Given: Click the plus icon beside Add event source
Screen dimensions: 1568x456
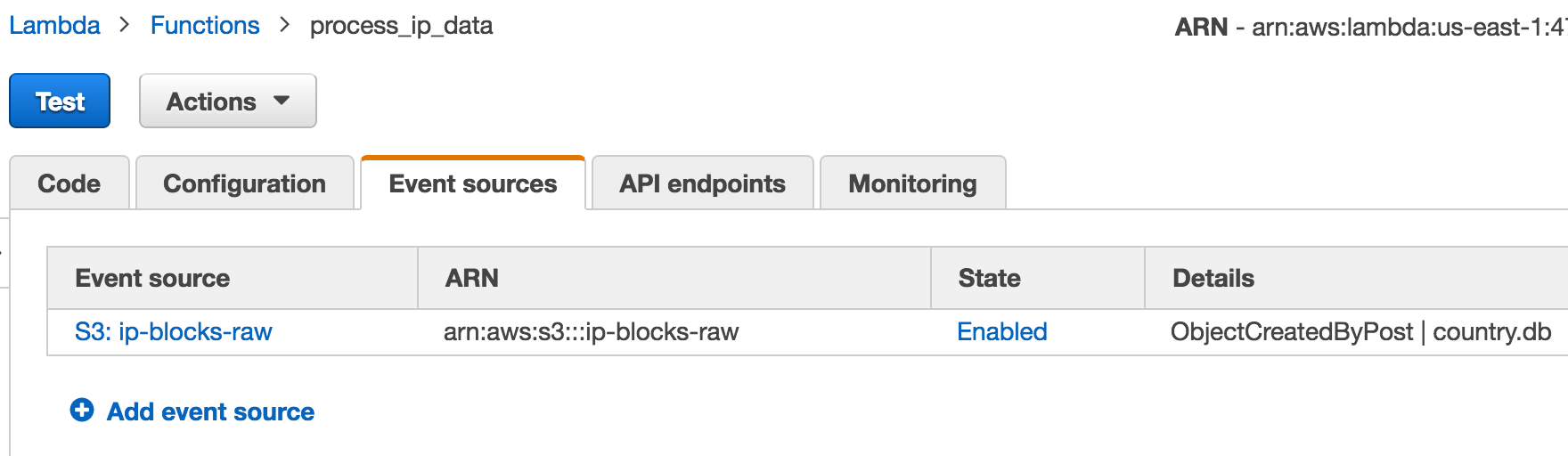Looking at the screenshot, I should point(82,411).
